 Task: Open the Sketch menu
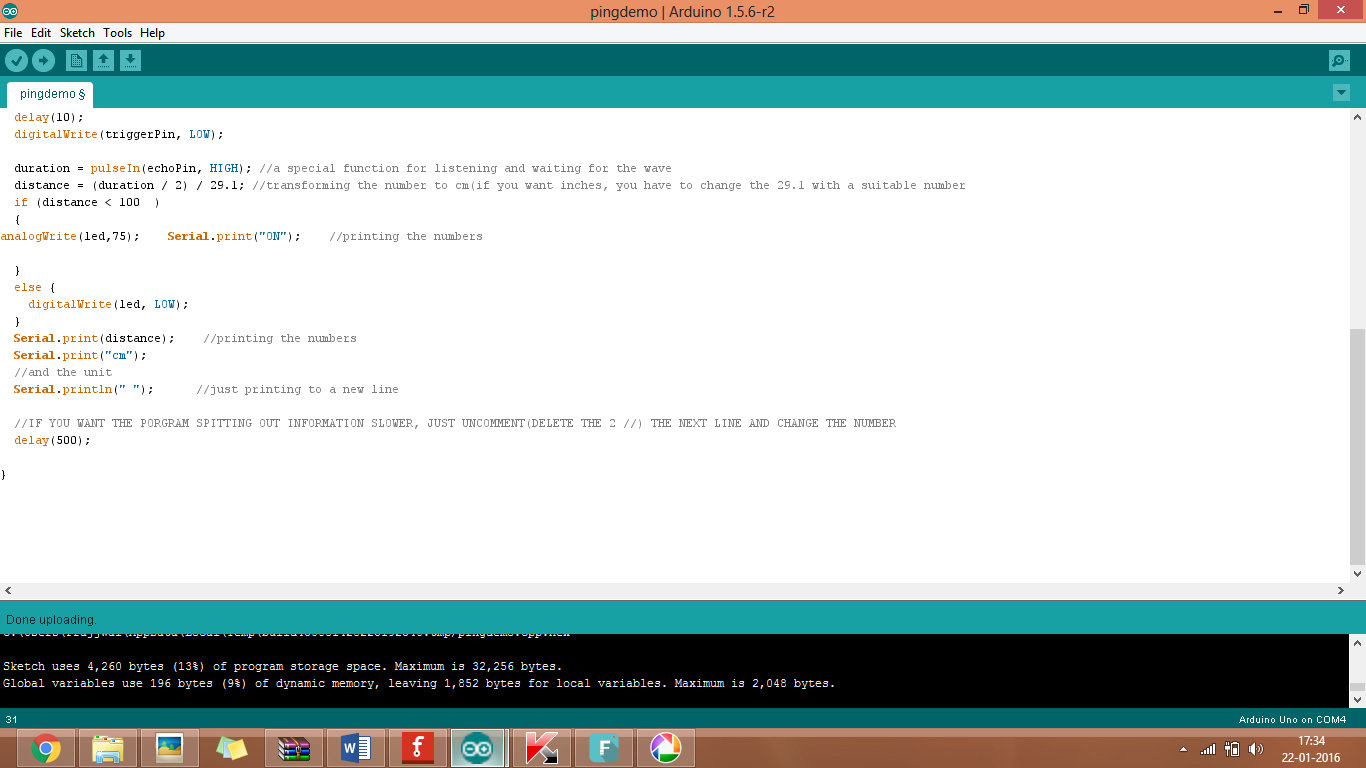click(77, 32)
